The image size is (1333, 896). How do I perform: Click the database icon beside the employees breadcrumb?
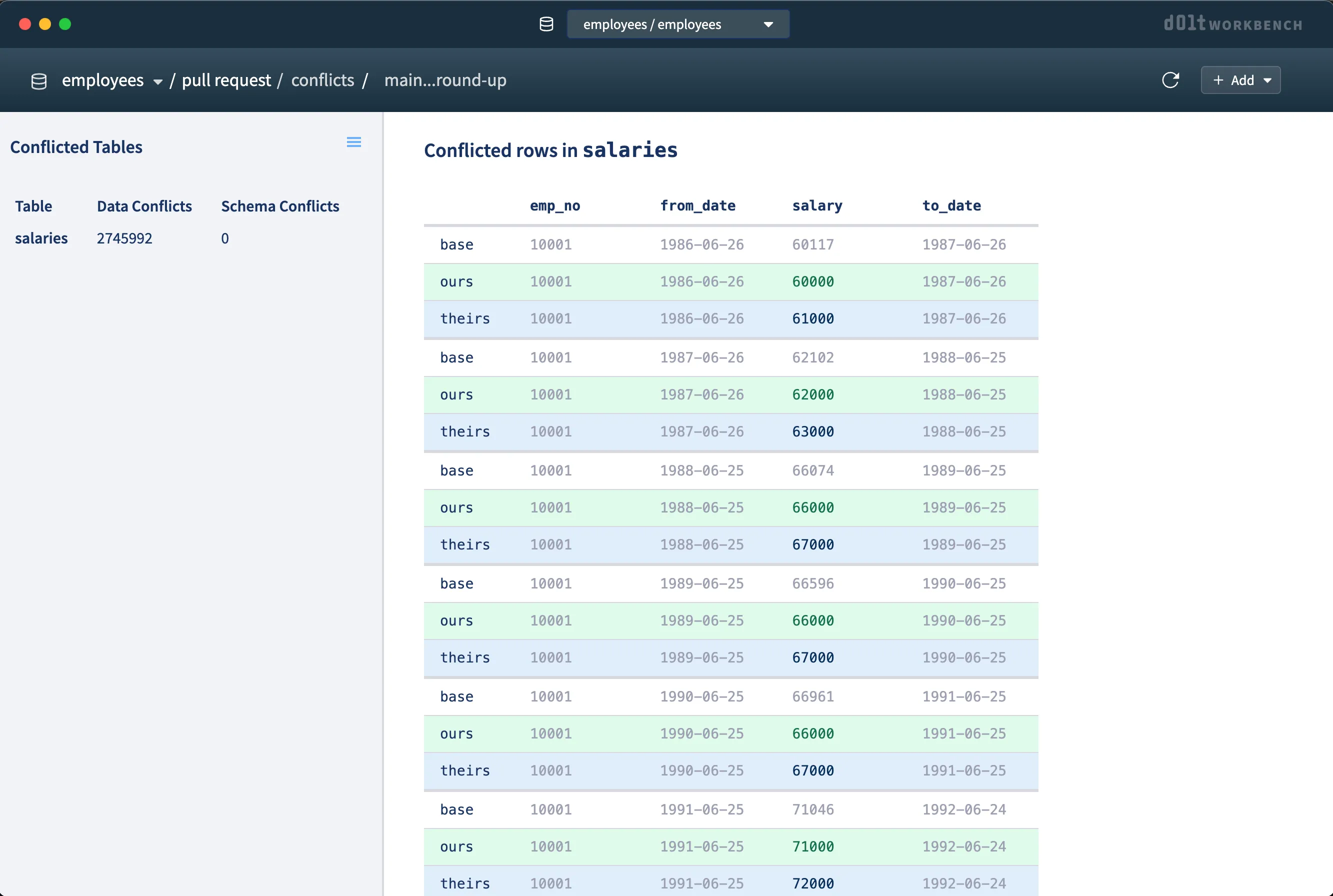39,80
